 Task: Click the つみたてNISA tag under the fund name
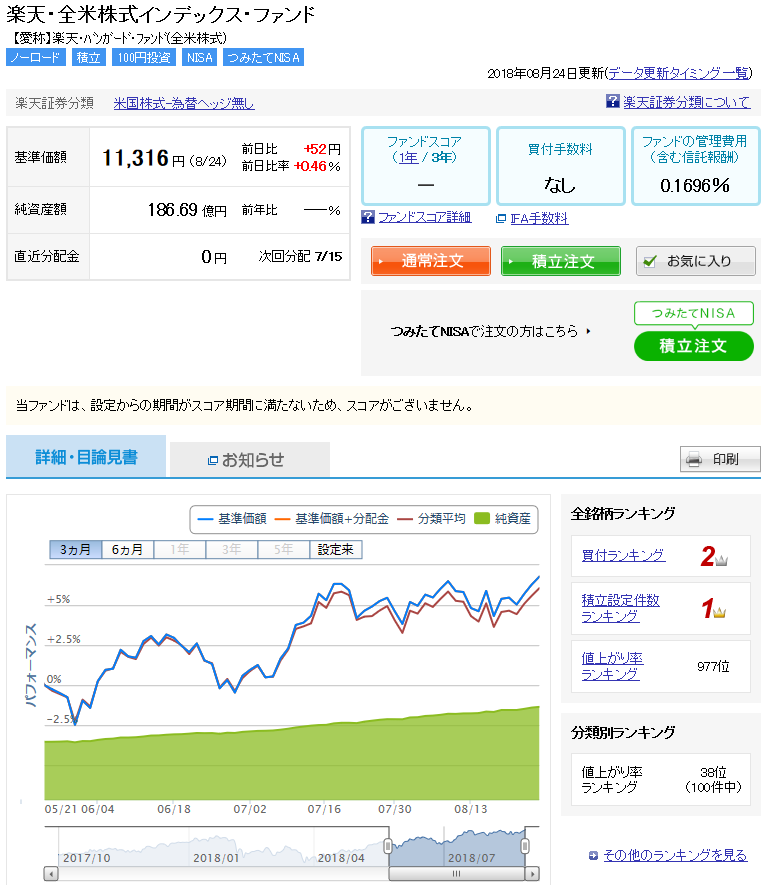click(x=264, y=58)
